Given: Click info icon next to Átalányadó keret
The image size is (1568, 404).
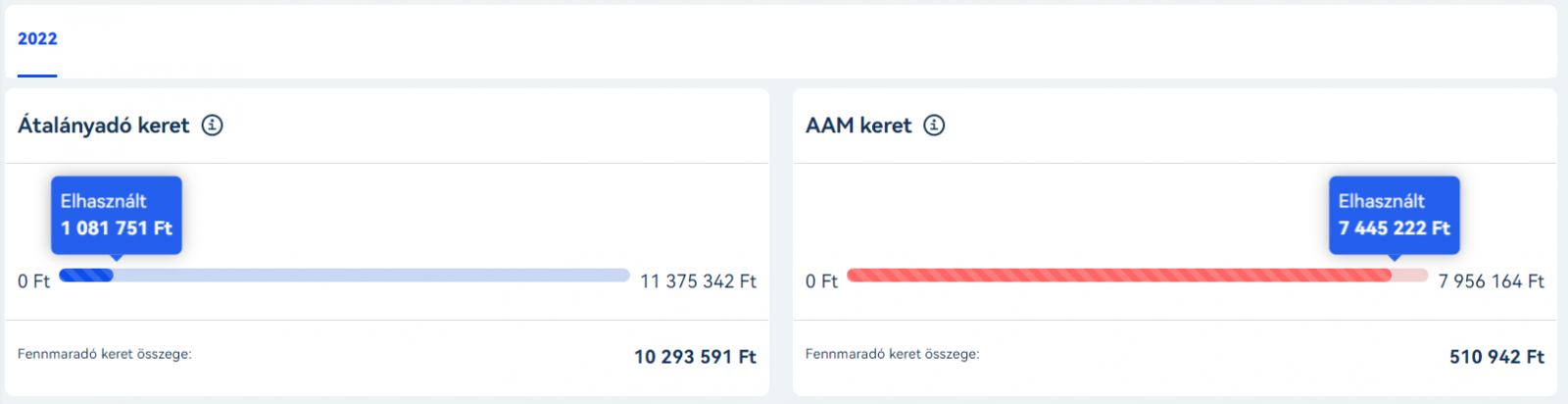Looking at the screenshot, I should pyautogui.click(x=213, y=126).
